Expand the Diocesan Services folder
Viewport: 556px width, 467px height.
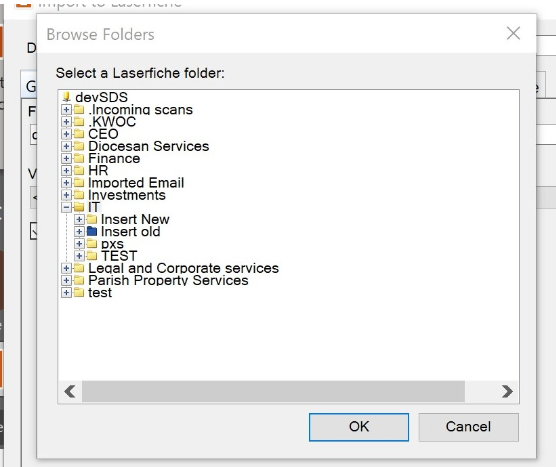click(x=66, y=146)
